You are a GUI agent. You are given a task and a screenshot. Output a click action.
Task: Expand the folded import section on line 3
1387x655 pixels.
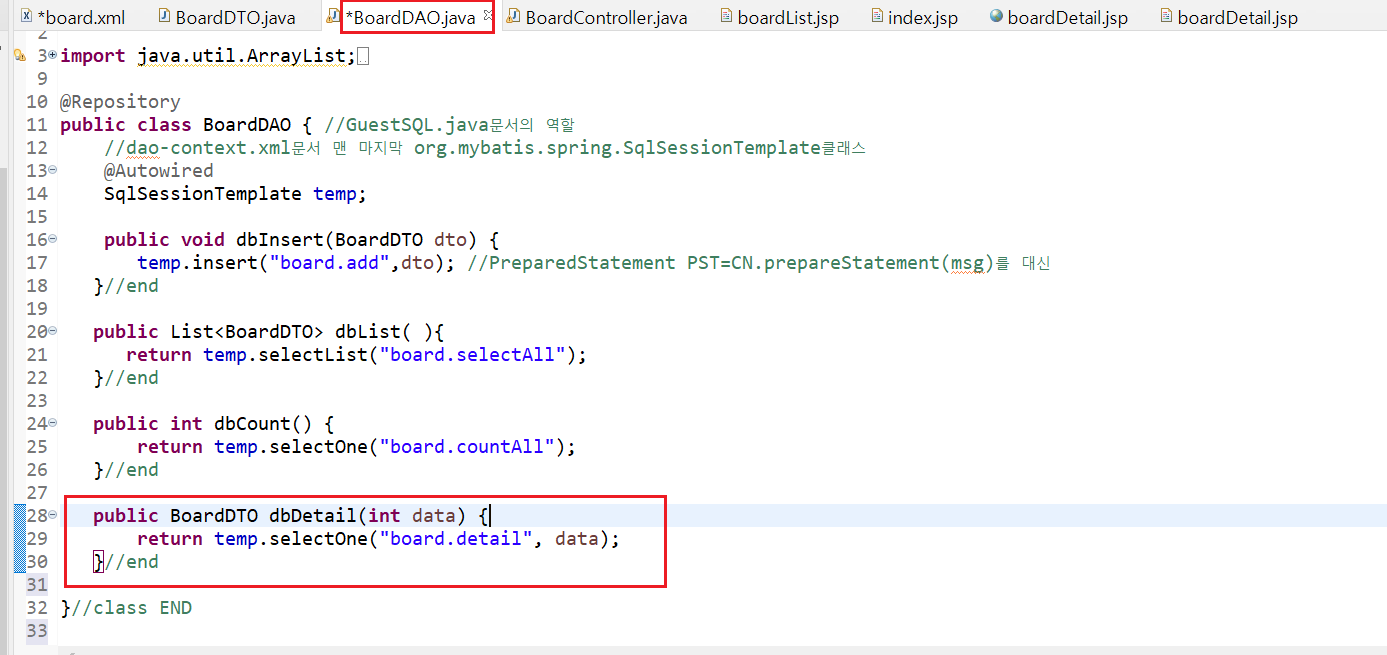coord(52,56)
